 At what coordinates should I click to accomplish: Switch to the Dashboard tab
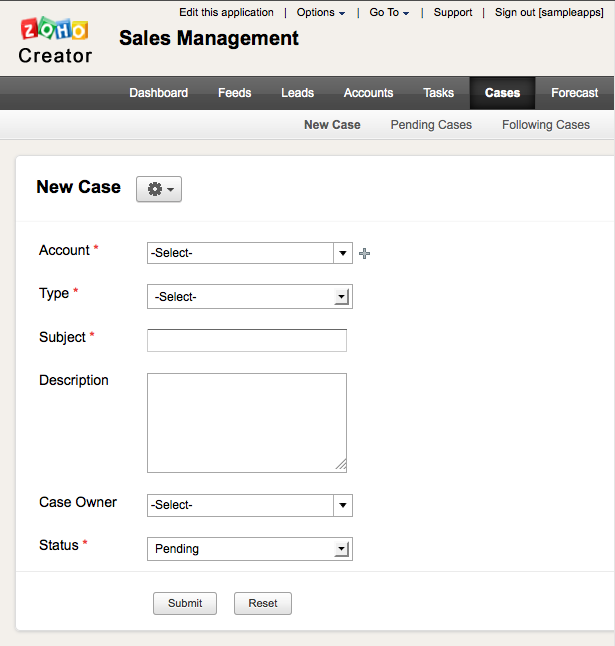158,93
